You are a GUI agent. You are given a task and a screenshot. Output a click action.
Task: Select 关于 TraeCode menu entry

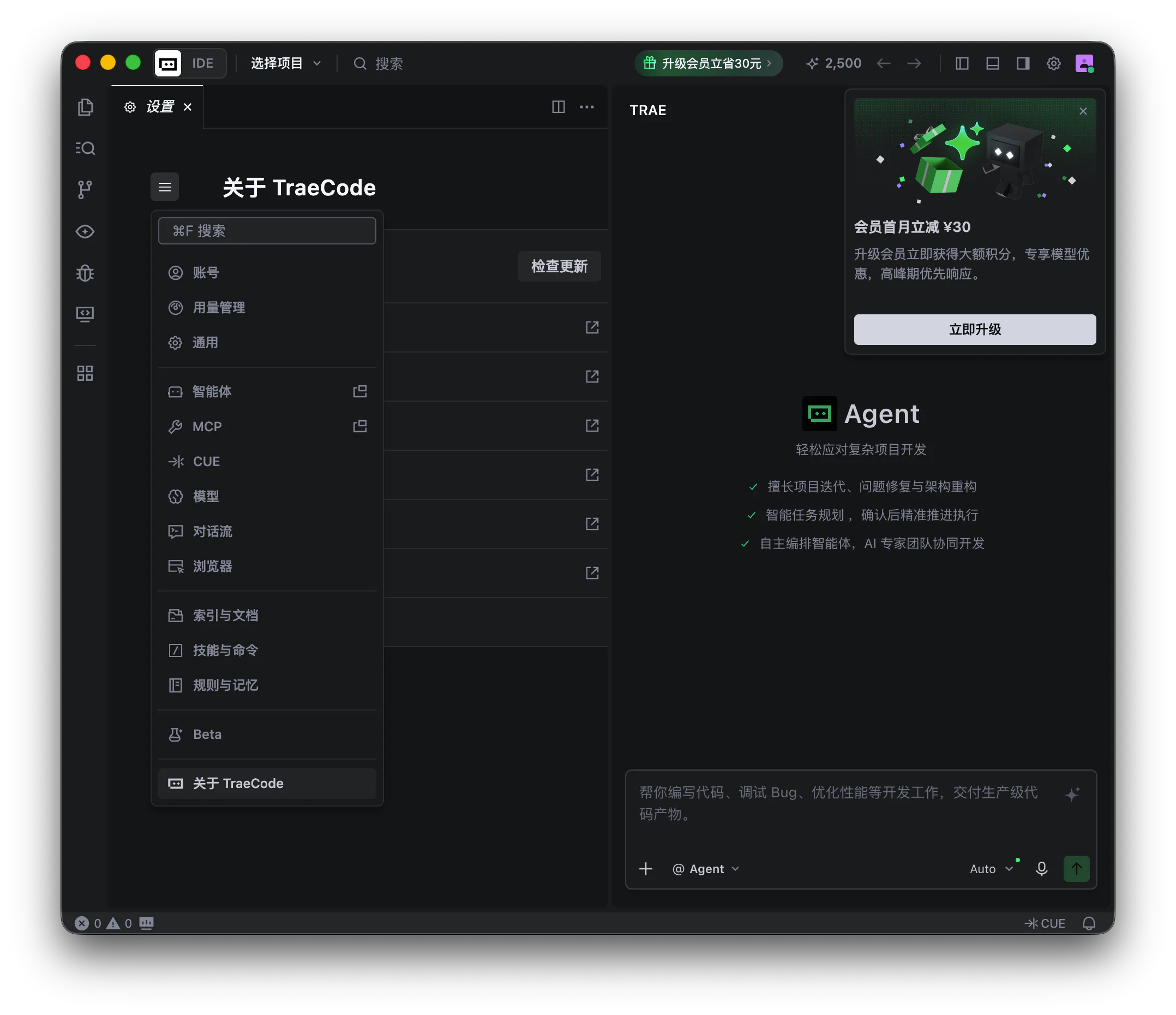267,784
